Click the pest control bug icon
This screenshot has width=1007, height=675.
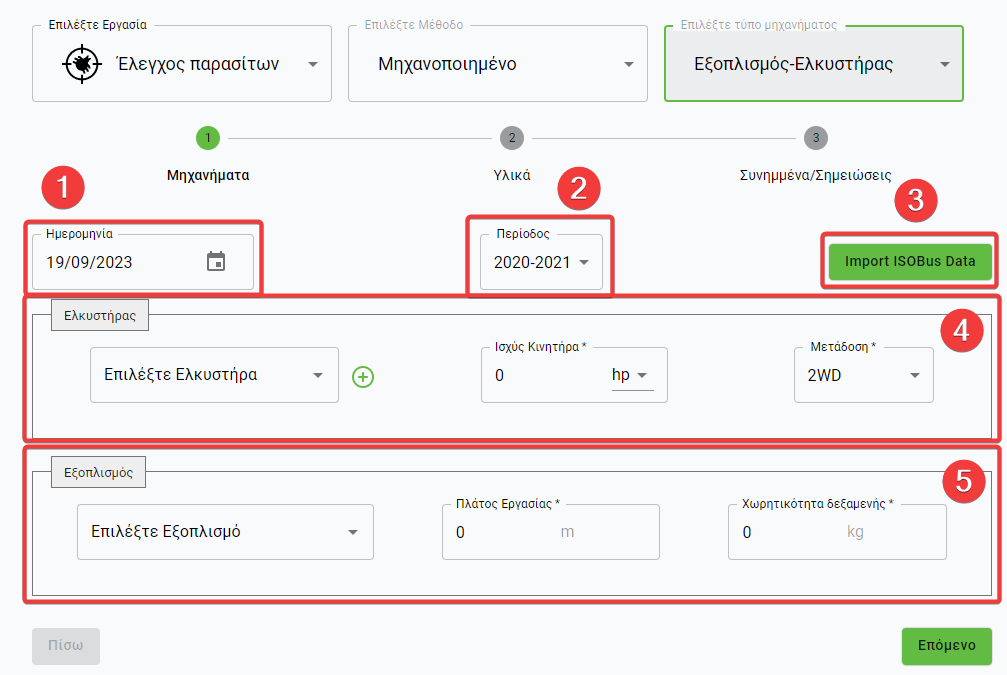[x=77, y=64]
